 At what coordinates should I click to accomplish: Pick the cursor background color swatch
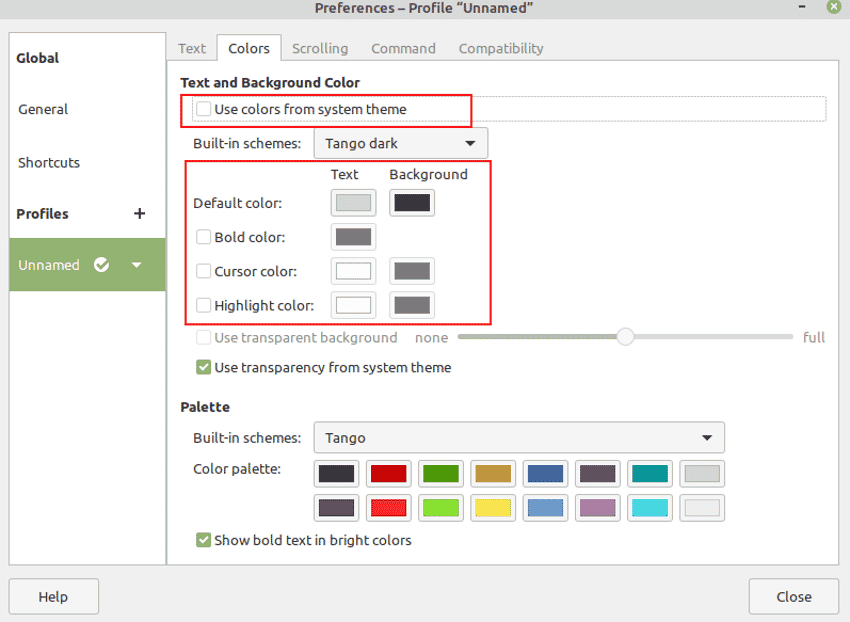tap(412, 271)
